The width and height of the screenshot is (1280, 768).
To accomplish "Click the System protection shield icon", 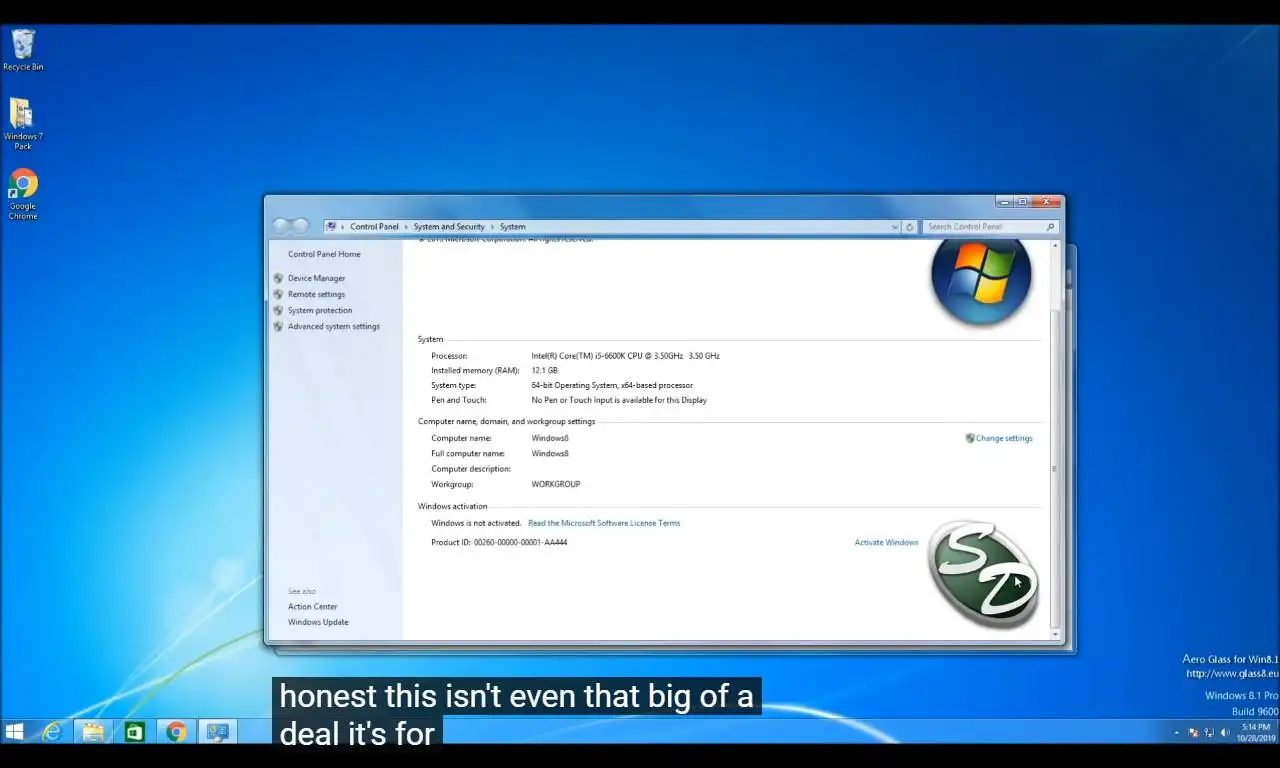I will click(278, 310).
